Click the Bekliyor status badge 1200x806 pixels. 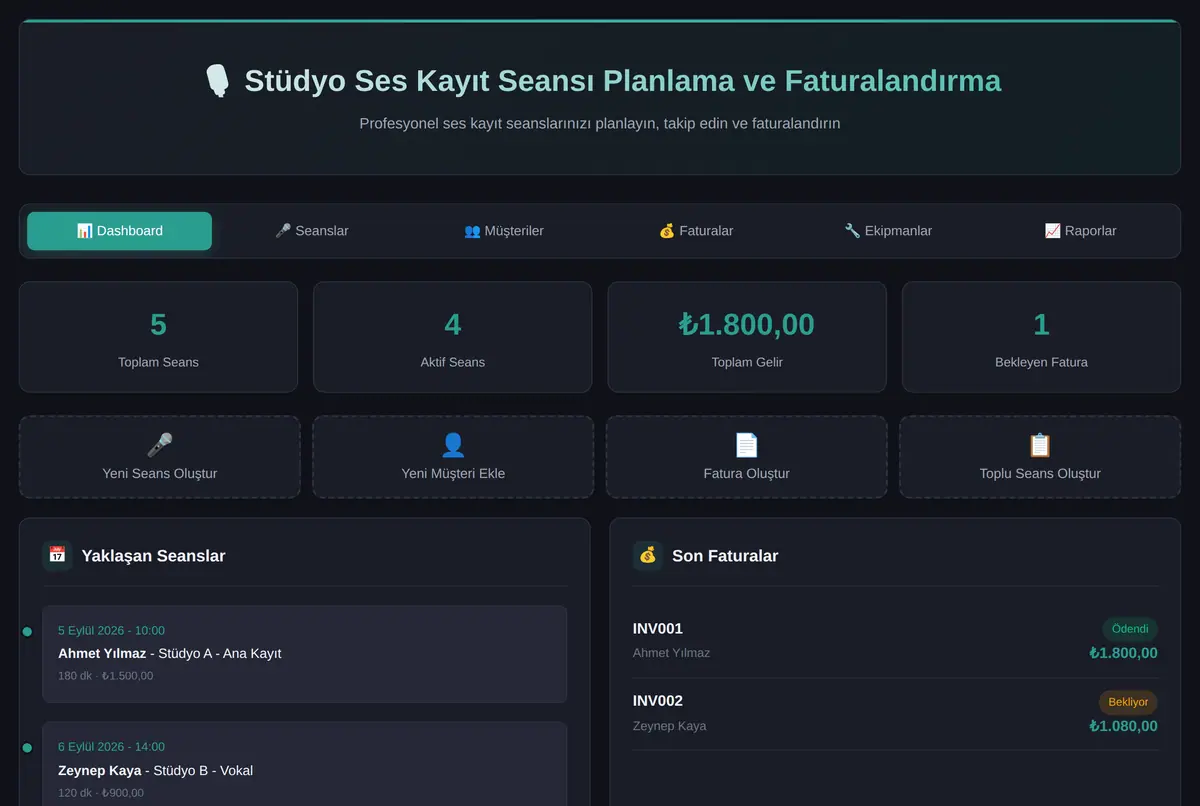(x=1128, y=702)
